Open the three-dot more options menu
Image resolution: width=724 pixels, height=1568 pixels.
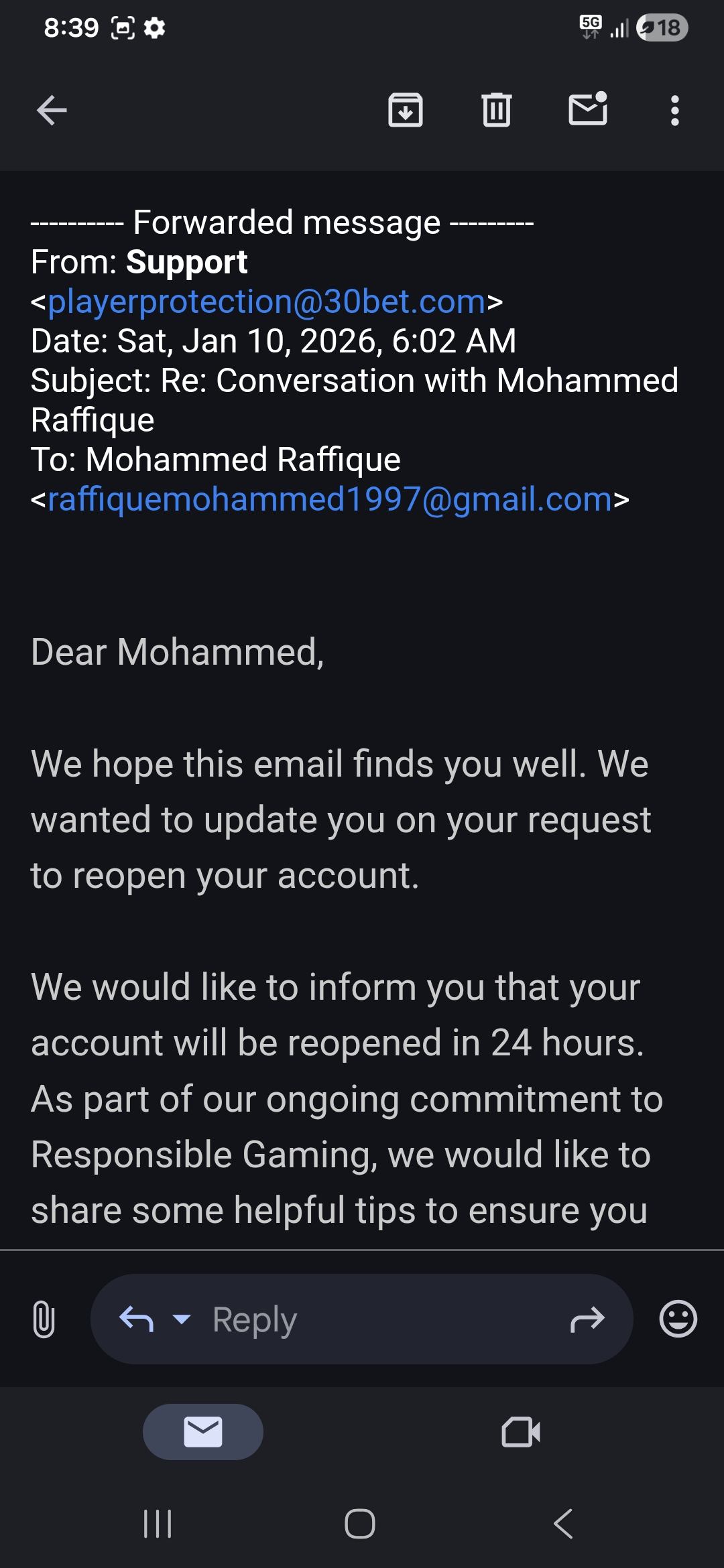pyautogui.click(x=675, y=111)
